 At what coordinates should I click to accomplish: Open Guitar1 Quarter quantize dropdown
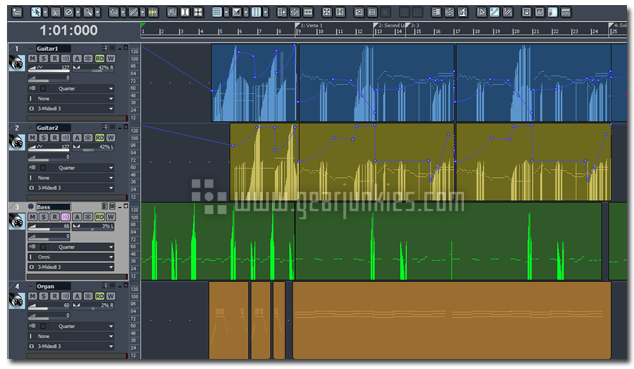(71, 89)
